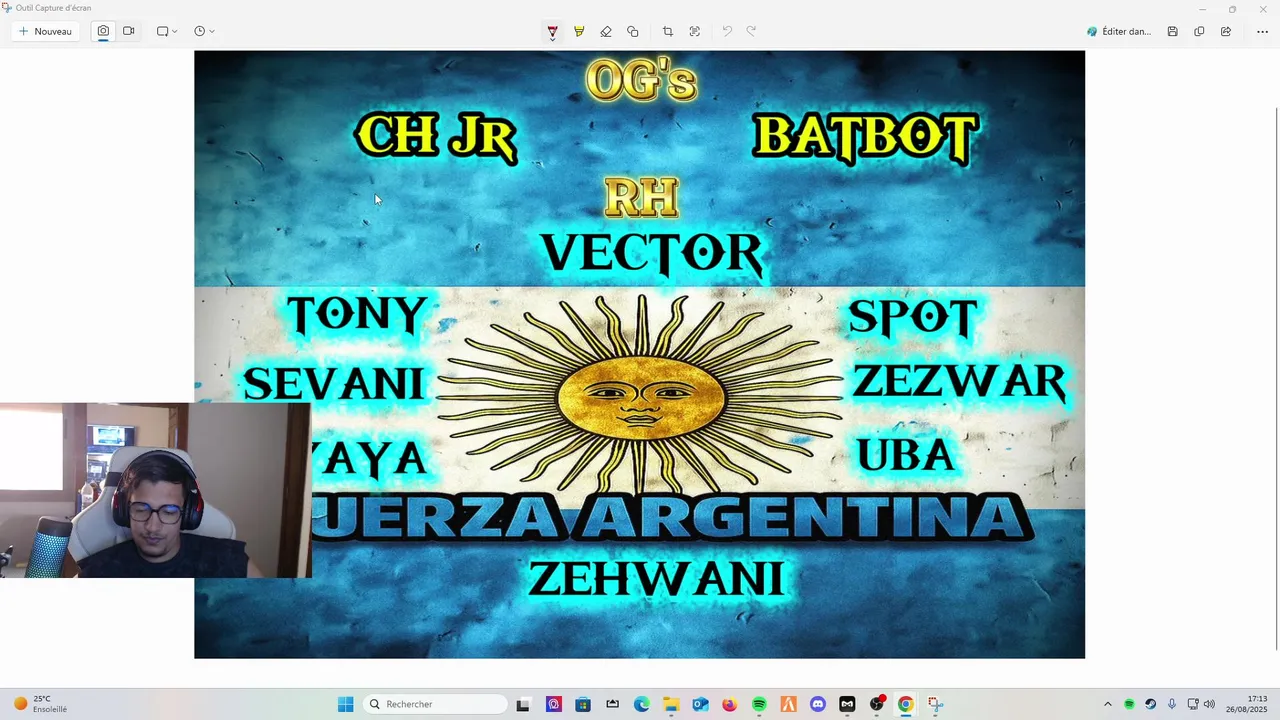
Task: Open Google Chrome from the taskbar
Action: [905, 704]
